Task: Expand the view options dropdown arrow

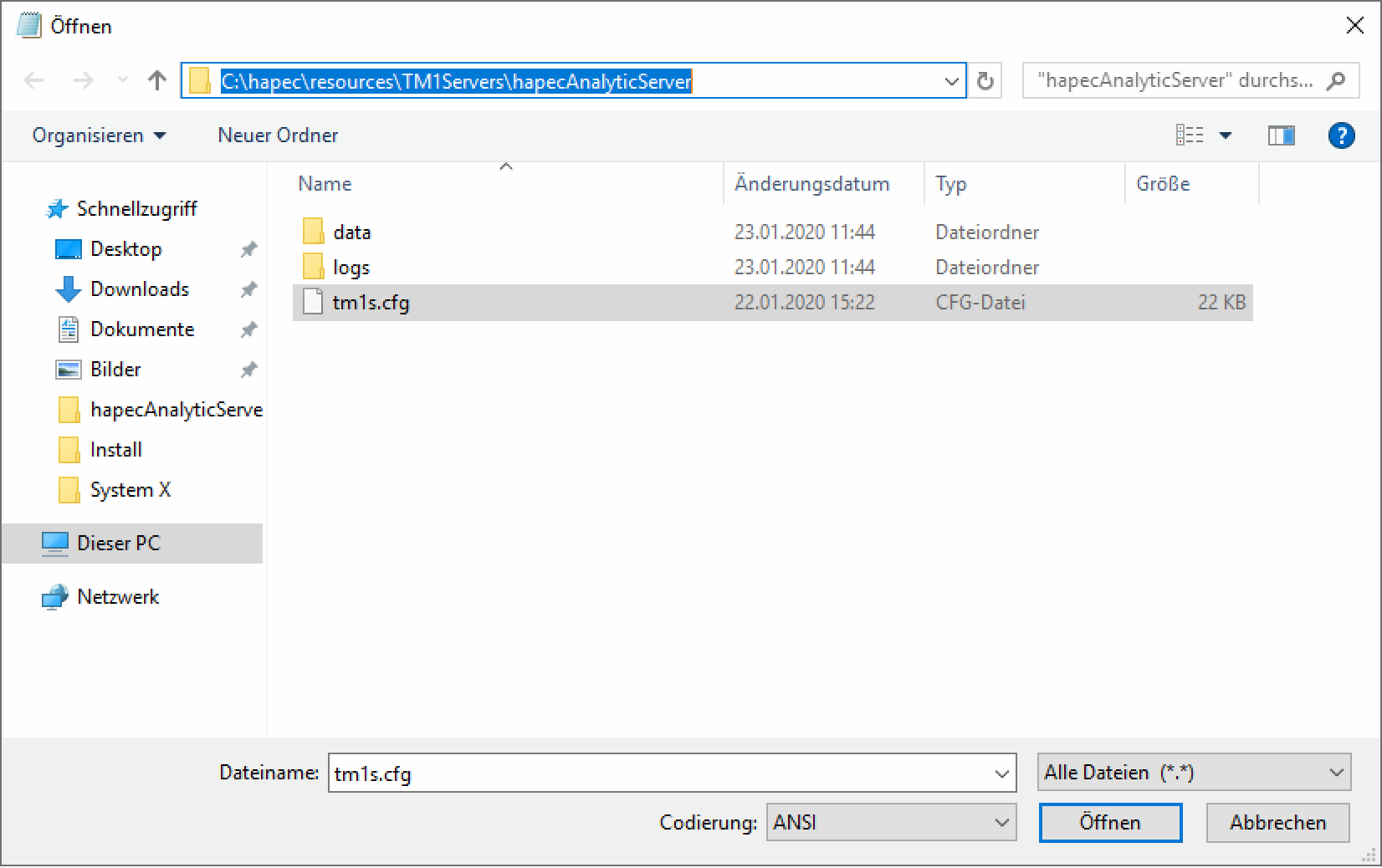Action: coord(1226,135)
